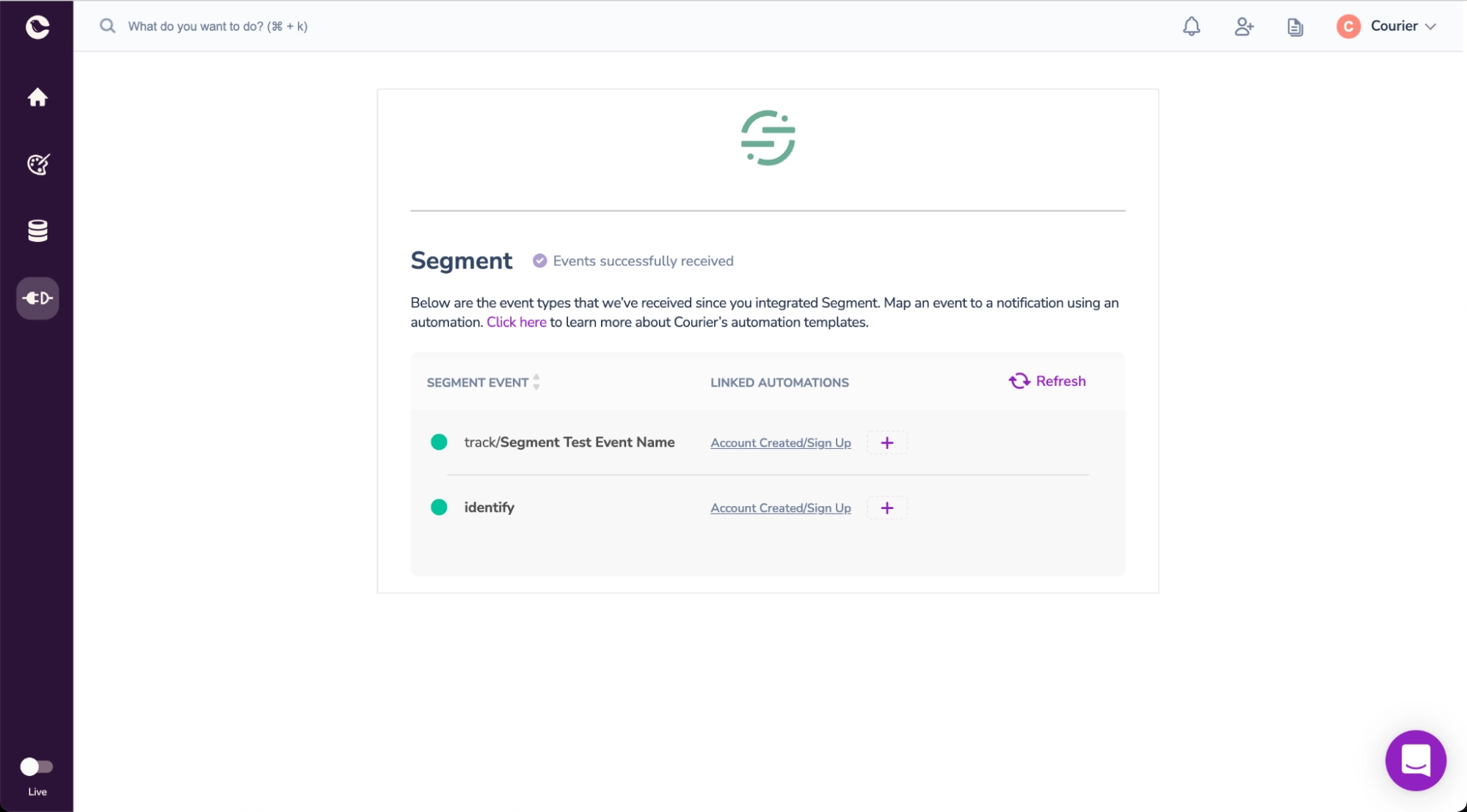
Task: Open the Data database icon in sidebar
Action: [x=37, y=231]
